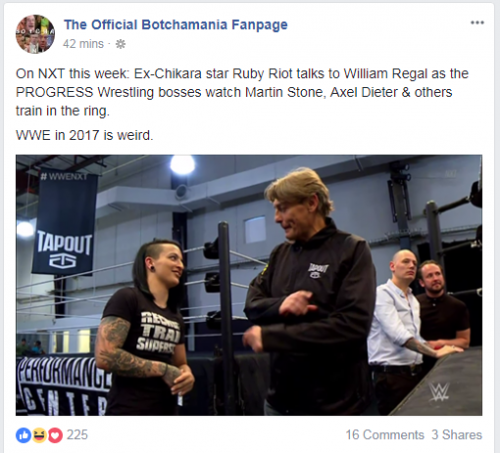This screenshot has width=500, height=453.
Task: Click the Performance Center sign in photo
Action: (x=63, y=386)
